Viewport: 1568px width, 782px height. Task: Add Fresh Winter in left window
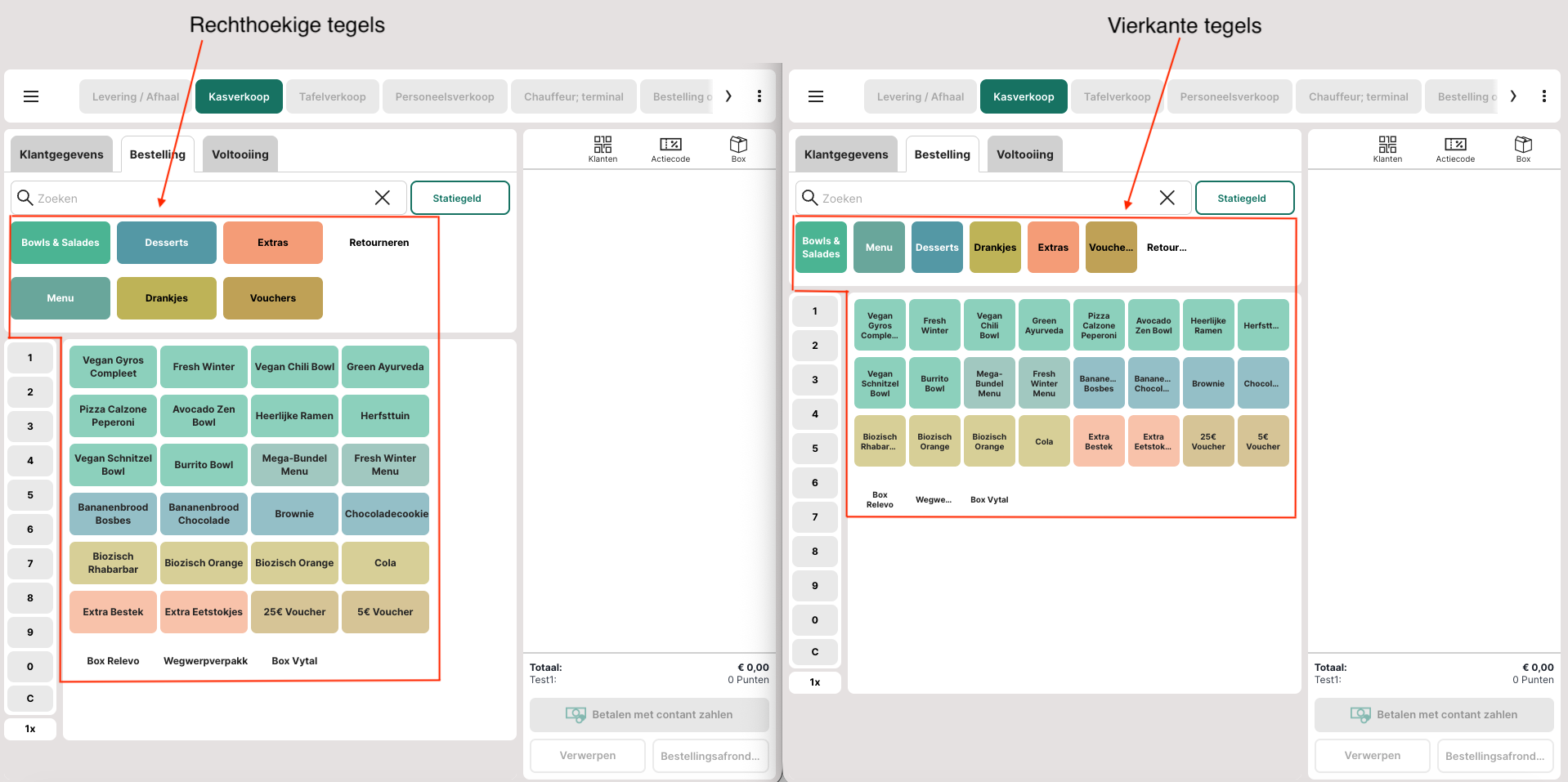[x=204, y=367]
